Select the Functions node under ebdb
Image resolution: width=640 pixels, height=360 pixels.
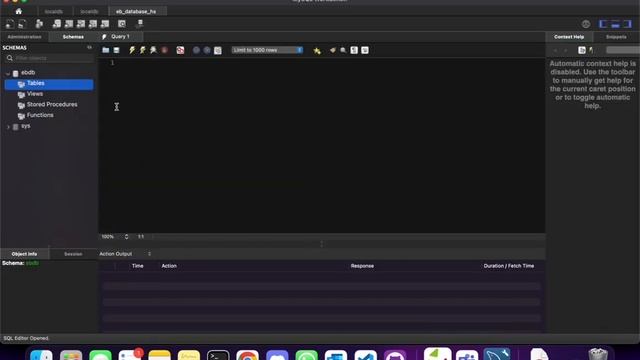tap(40, 115)
